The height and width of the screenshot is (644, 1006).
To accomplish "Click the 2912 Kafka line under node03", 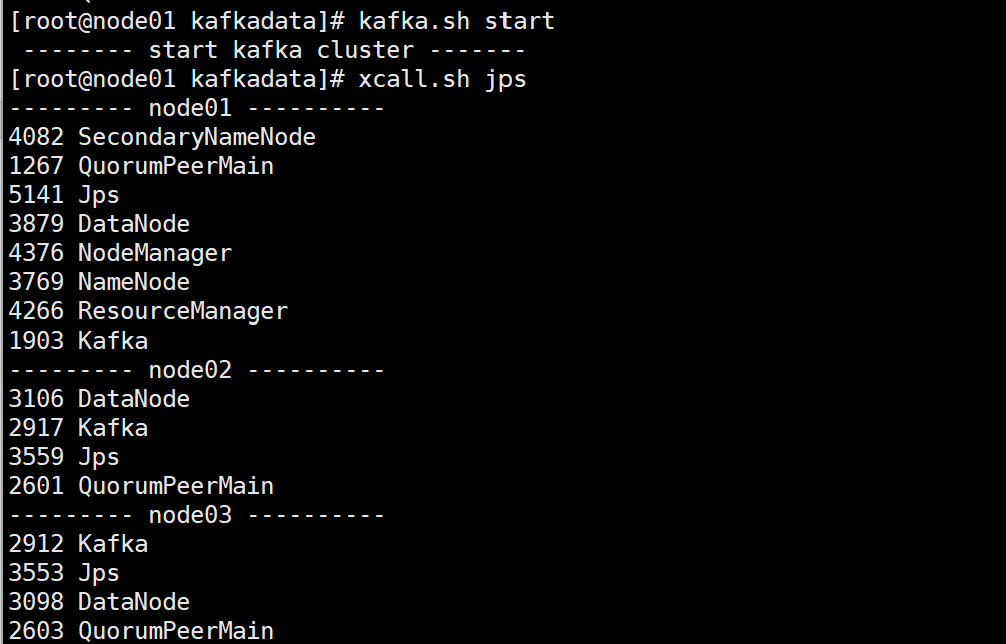I will [78, 544].
